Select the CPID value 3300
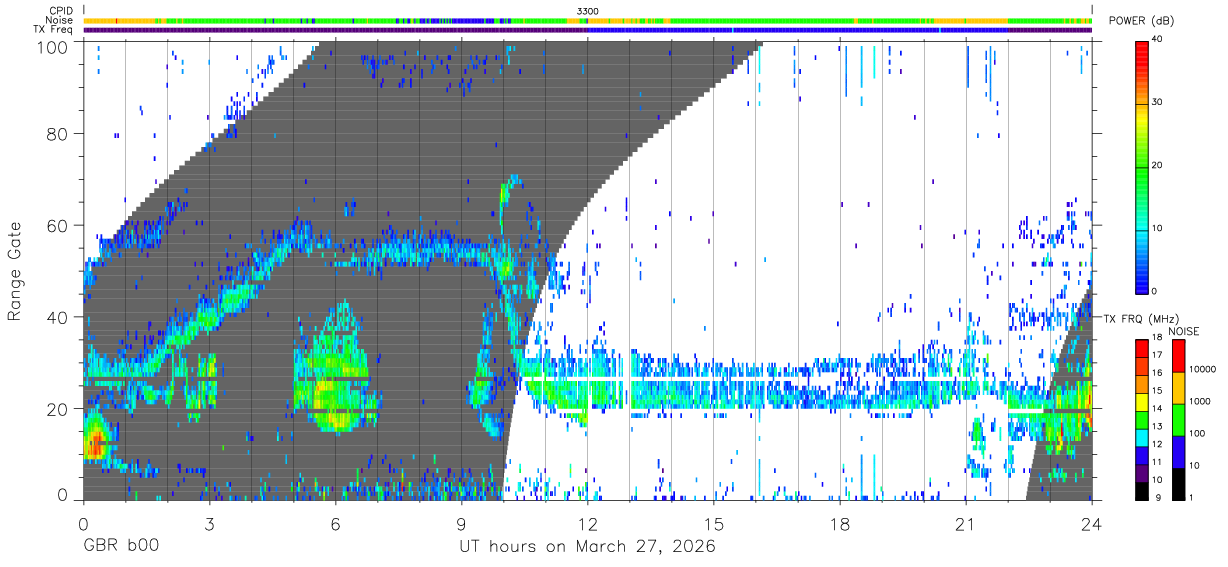This screenshot has height=567, width=1228. [x=588, y=11]
